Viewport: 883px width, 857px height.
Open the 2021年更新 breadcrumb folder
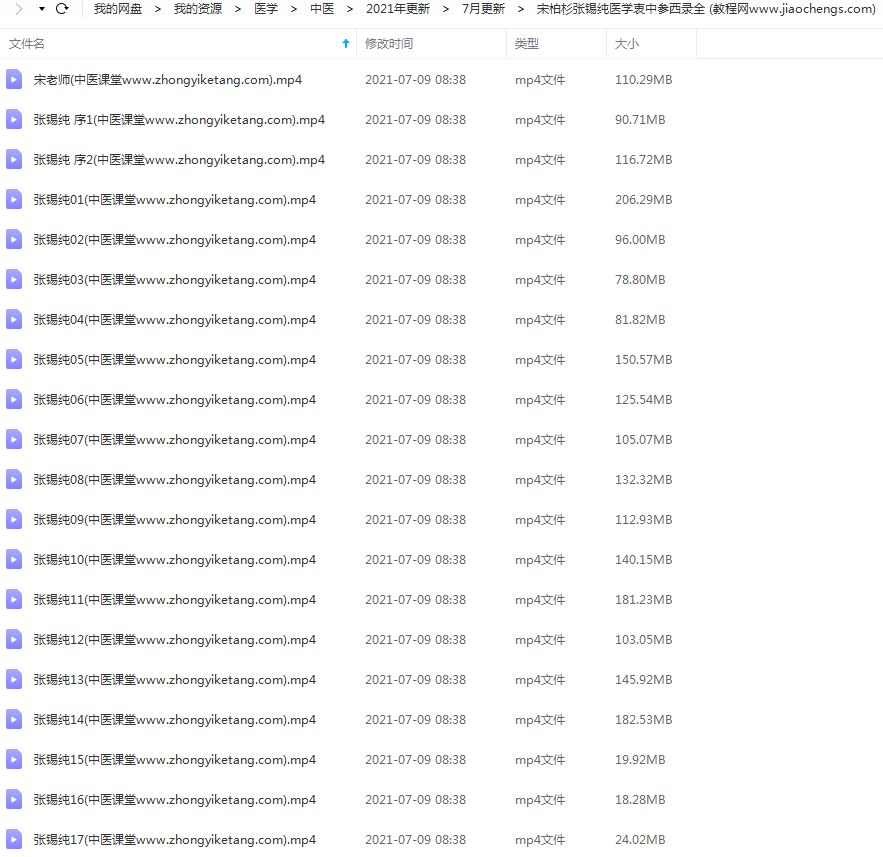398,9
